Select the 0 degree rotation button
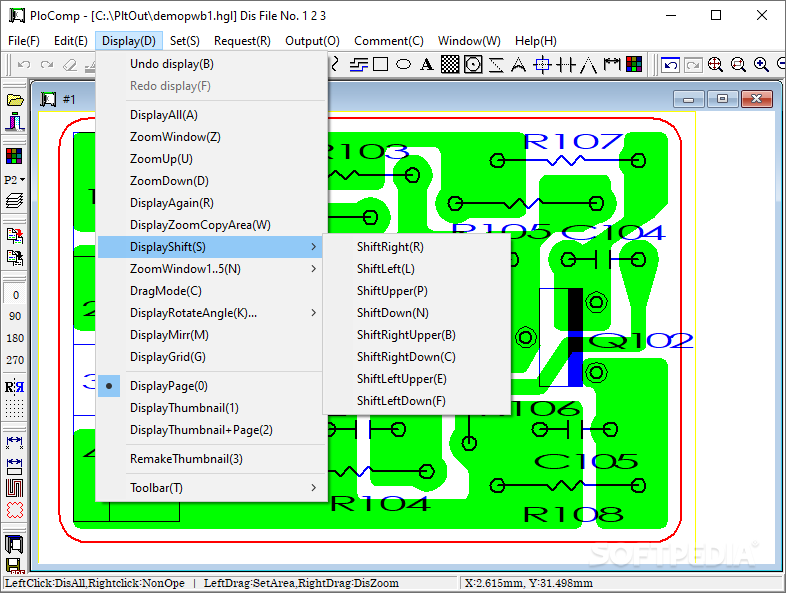 15,295
